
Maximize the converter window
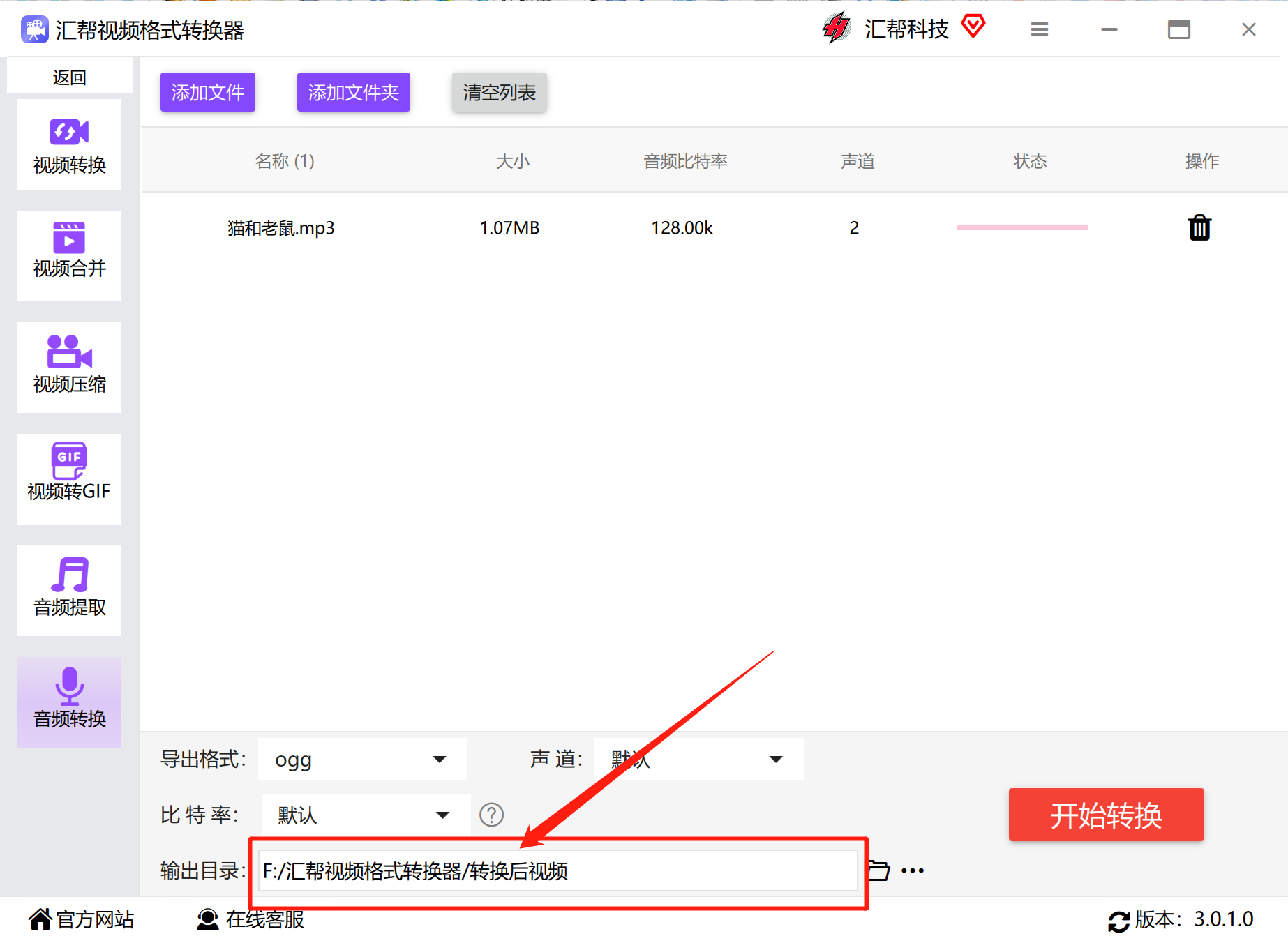tap(1179, 29)
